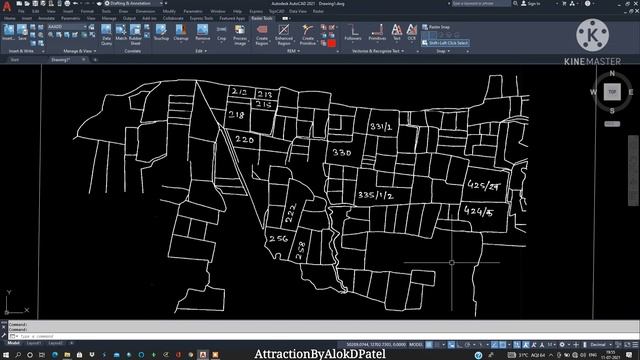Image resolution: width=640 pixels, height=360 pixels.
Task: Toggle grid display in status bar
Action: (429, 345)
